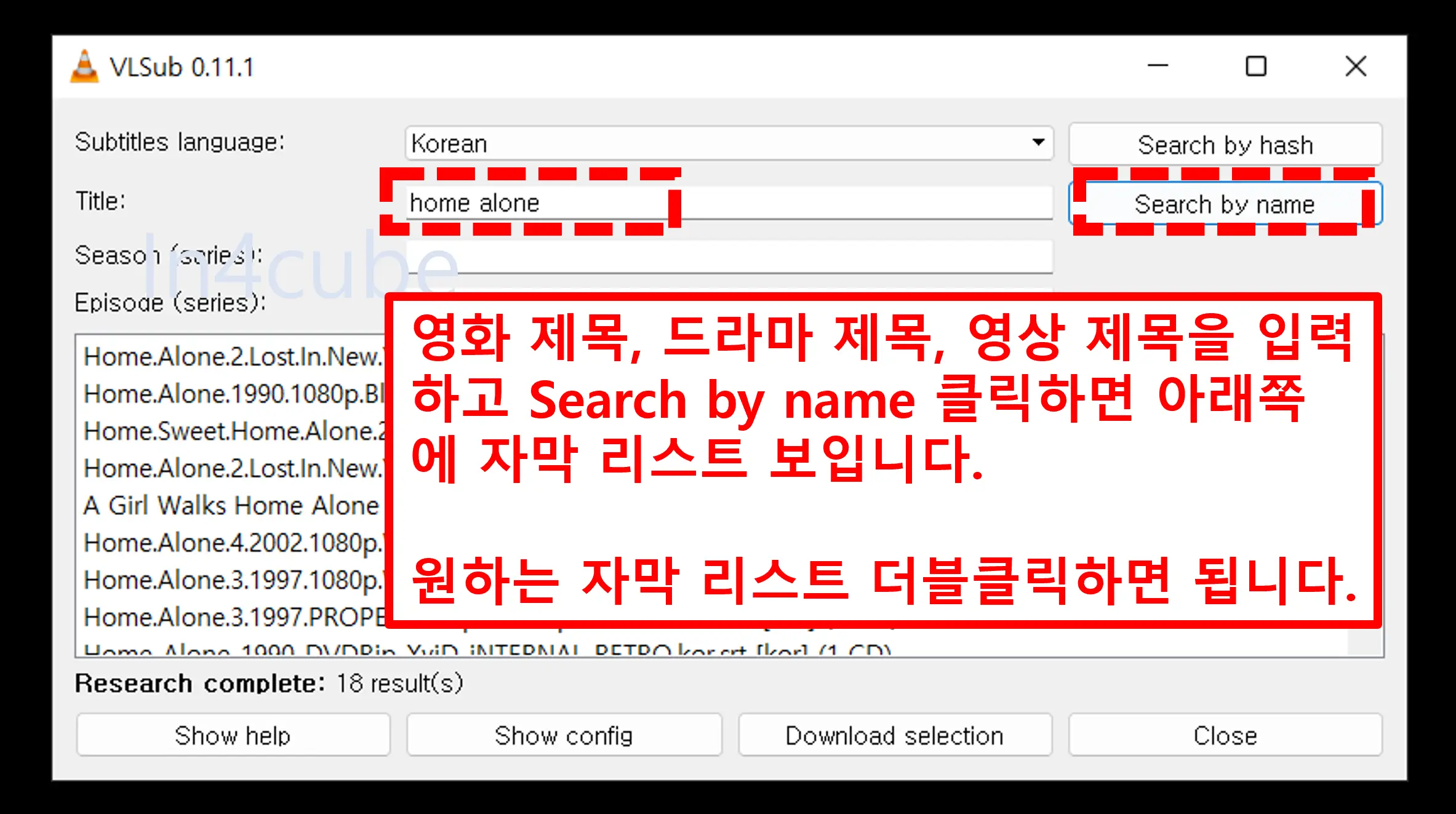Open the Subtitles language dropdown
This screenshot has height=814, width=1456.
tap(729, 143)
